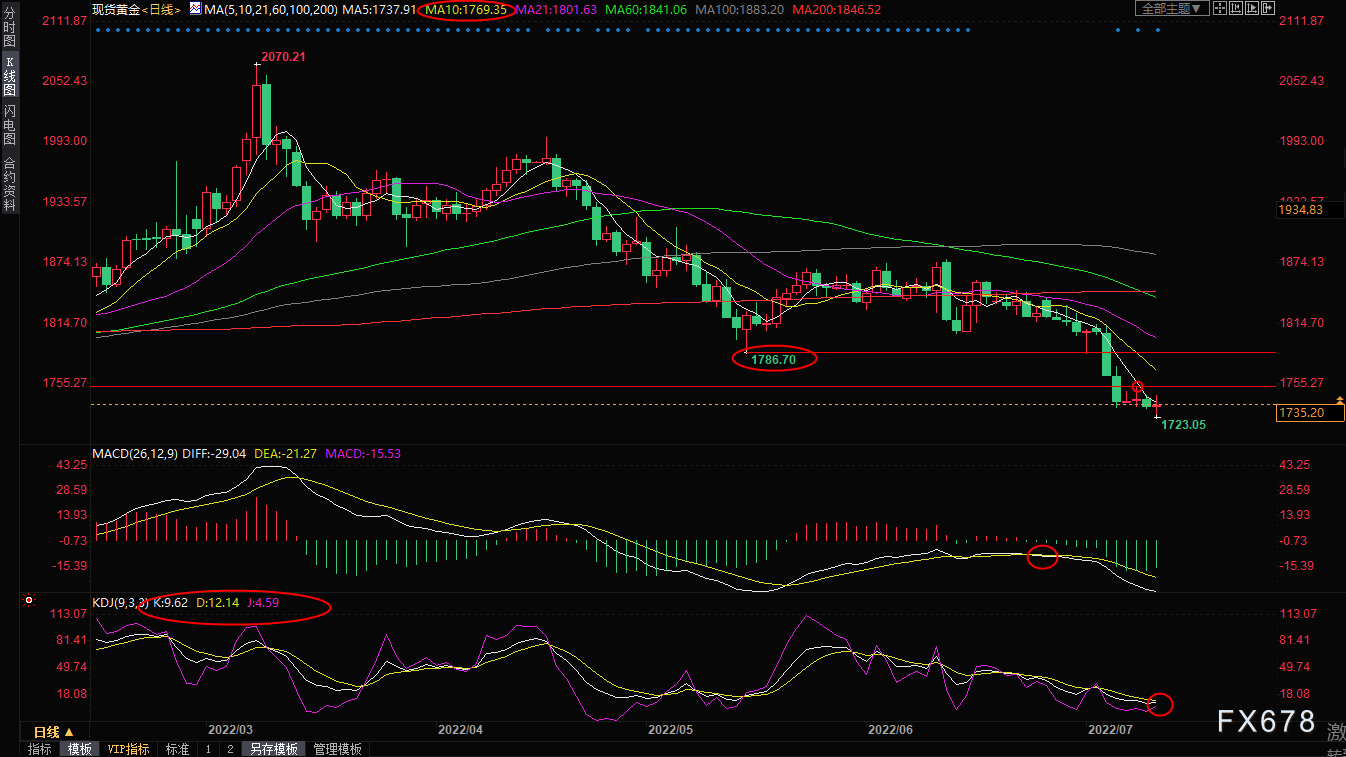Toggle the 模板 bottom tab

[79, 749]
